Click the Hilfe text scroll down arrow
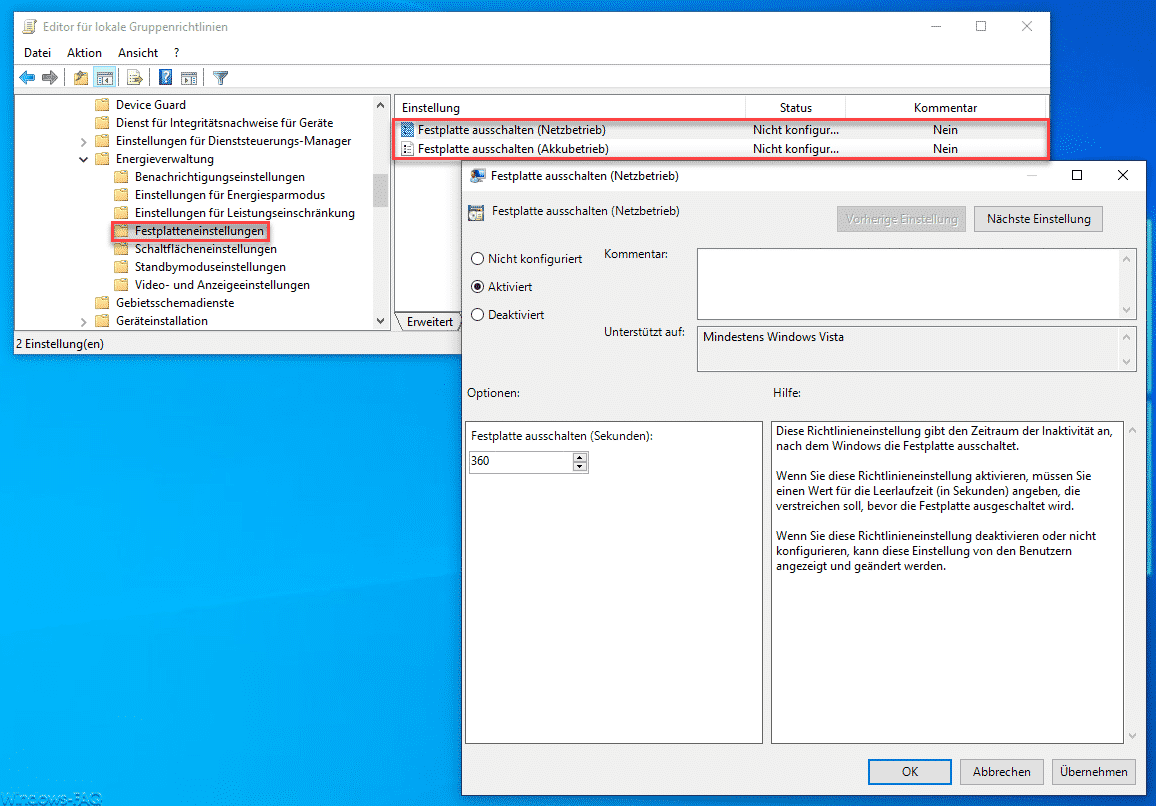The width and height of the screenshot is (1156, 806). pyautogui.click(x=1132, y=736)
